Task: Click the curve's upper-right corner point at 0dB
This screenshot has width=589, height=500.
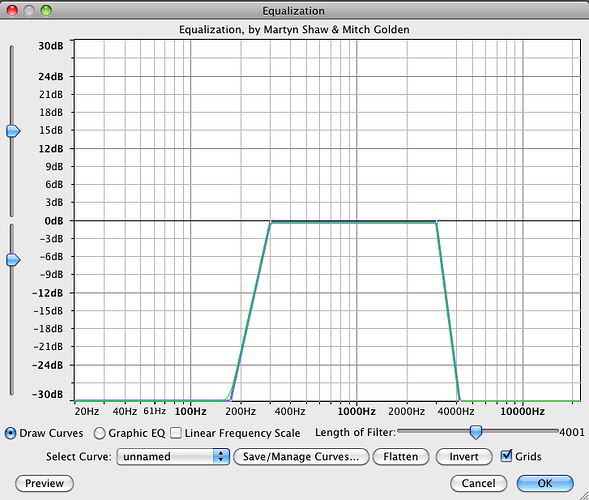Action: tap(436, 222)
